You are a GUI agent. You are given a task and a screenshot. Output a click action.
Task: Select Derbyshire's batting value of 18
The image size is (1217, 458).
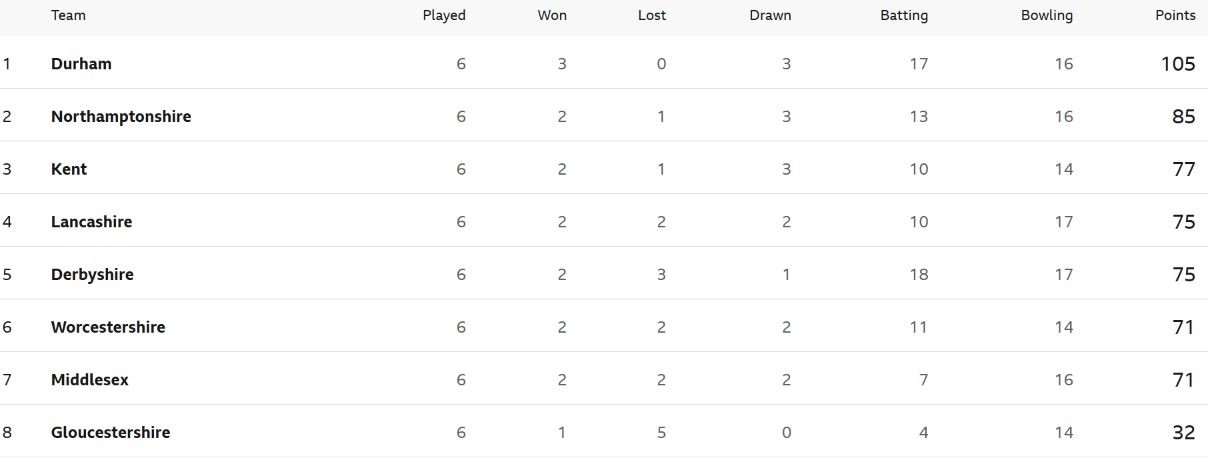(919, 274)
